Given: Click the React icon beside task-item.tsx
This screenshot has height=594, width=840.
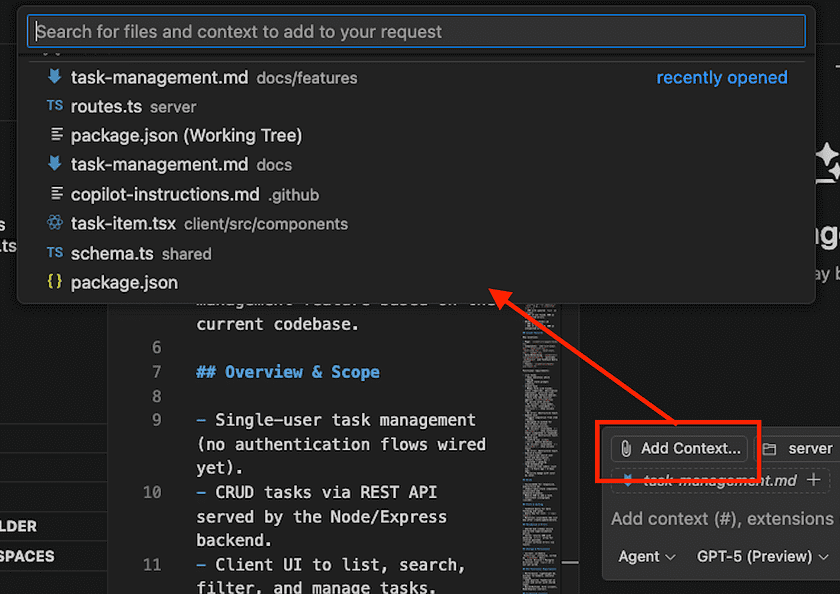Looking at the screenshot, I should pos(55,224).
